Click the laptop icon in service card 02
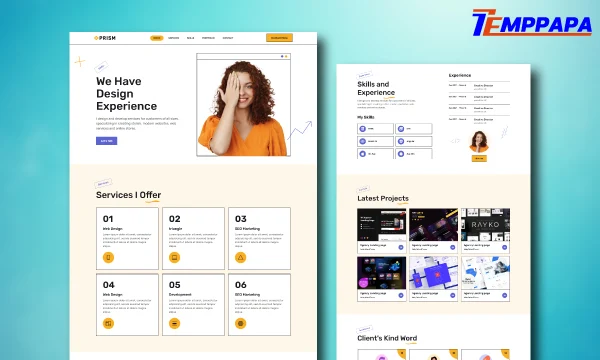 pyautogui.click(x=174, y=257)
